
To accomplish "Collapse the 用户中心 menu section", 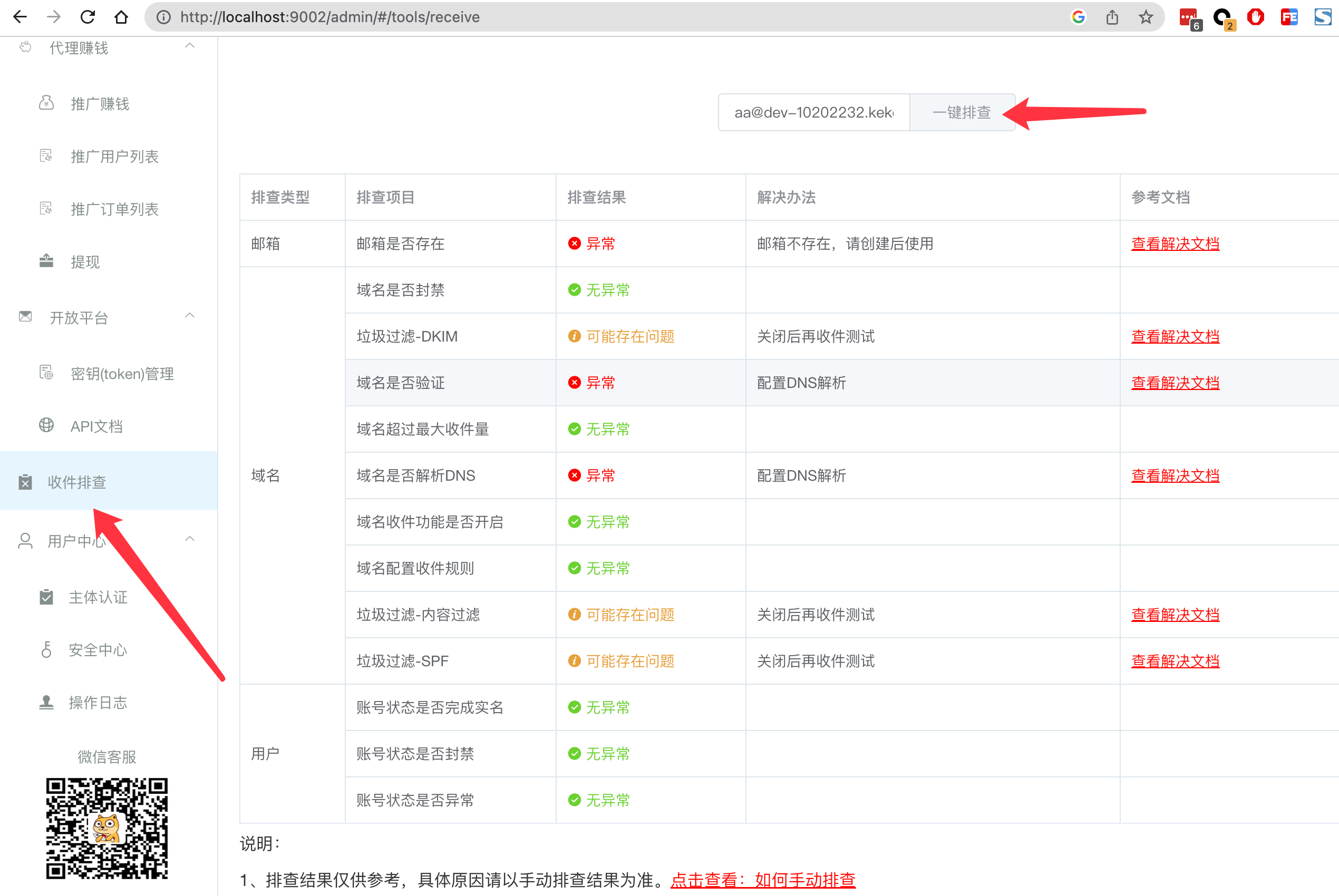I will tap(190, 539).
